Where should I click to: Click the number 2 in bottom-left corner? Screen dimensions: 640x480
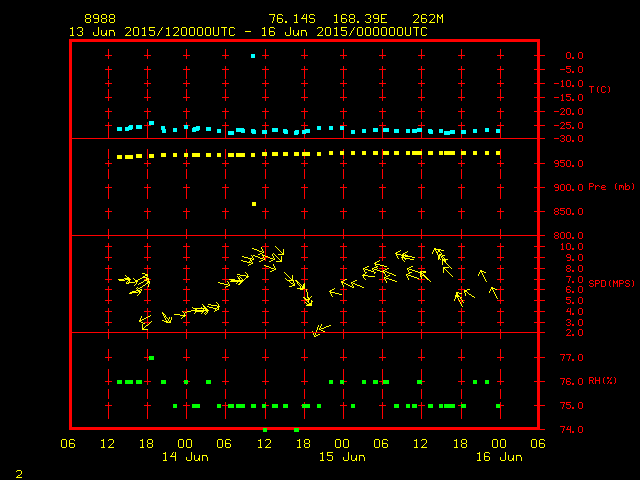click(x=19, y=471)
